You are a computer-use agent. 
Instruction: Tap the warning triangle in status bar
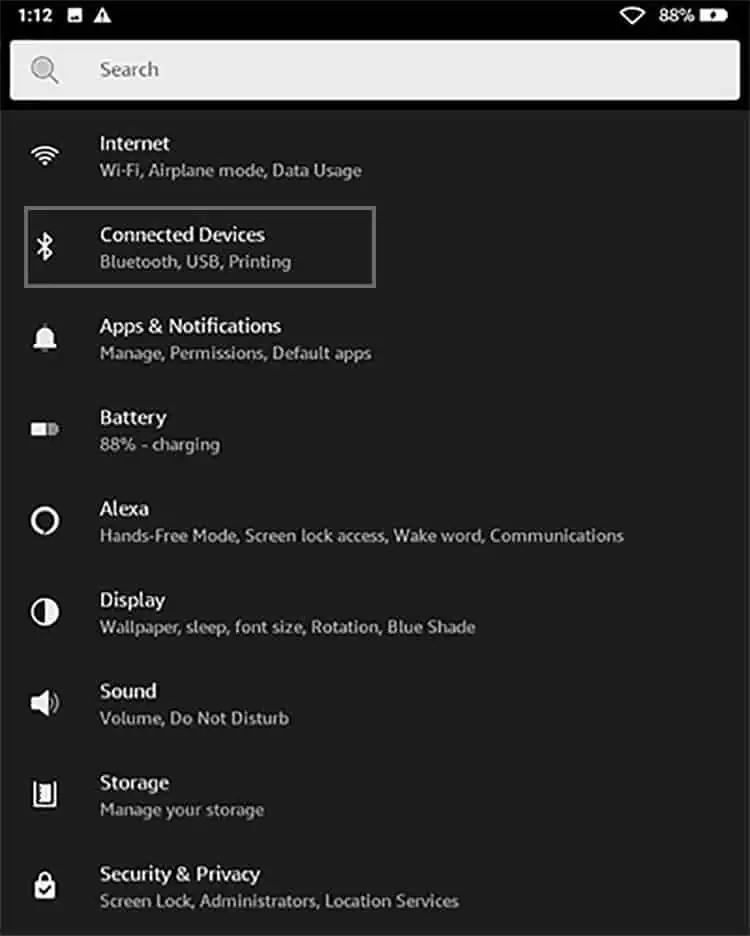tap(103, 15)
